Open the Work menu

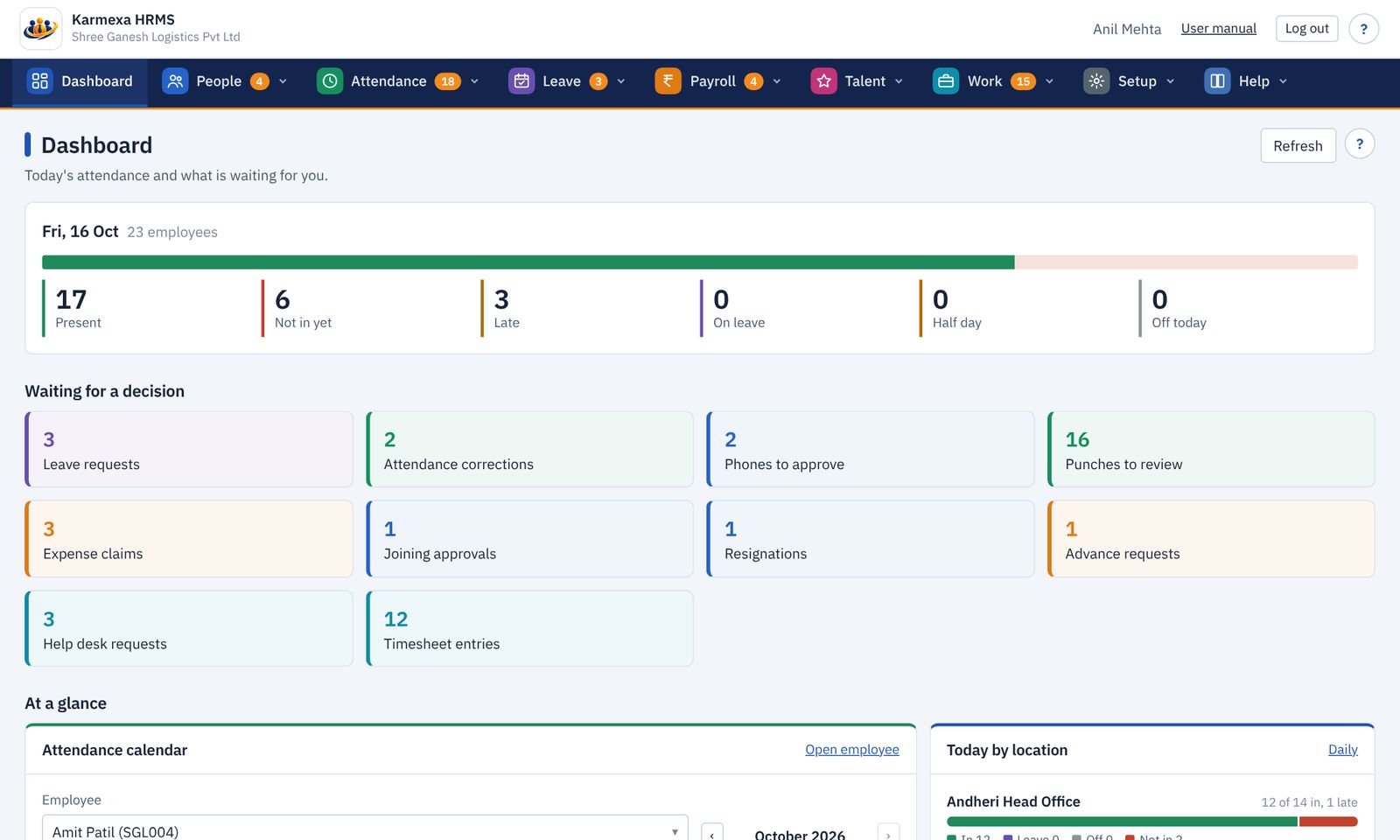click(993, 81)
